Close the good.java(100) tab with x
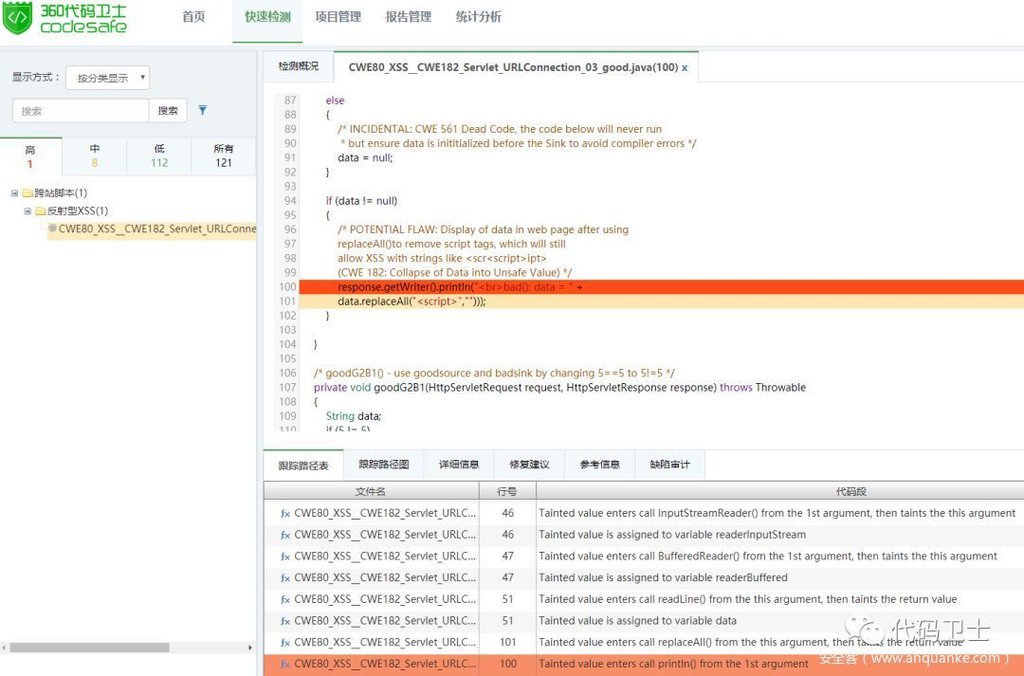Viewport: 1024px width, 676px height. coord(684,68)
